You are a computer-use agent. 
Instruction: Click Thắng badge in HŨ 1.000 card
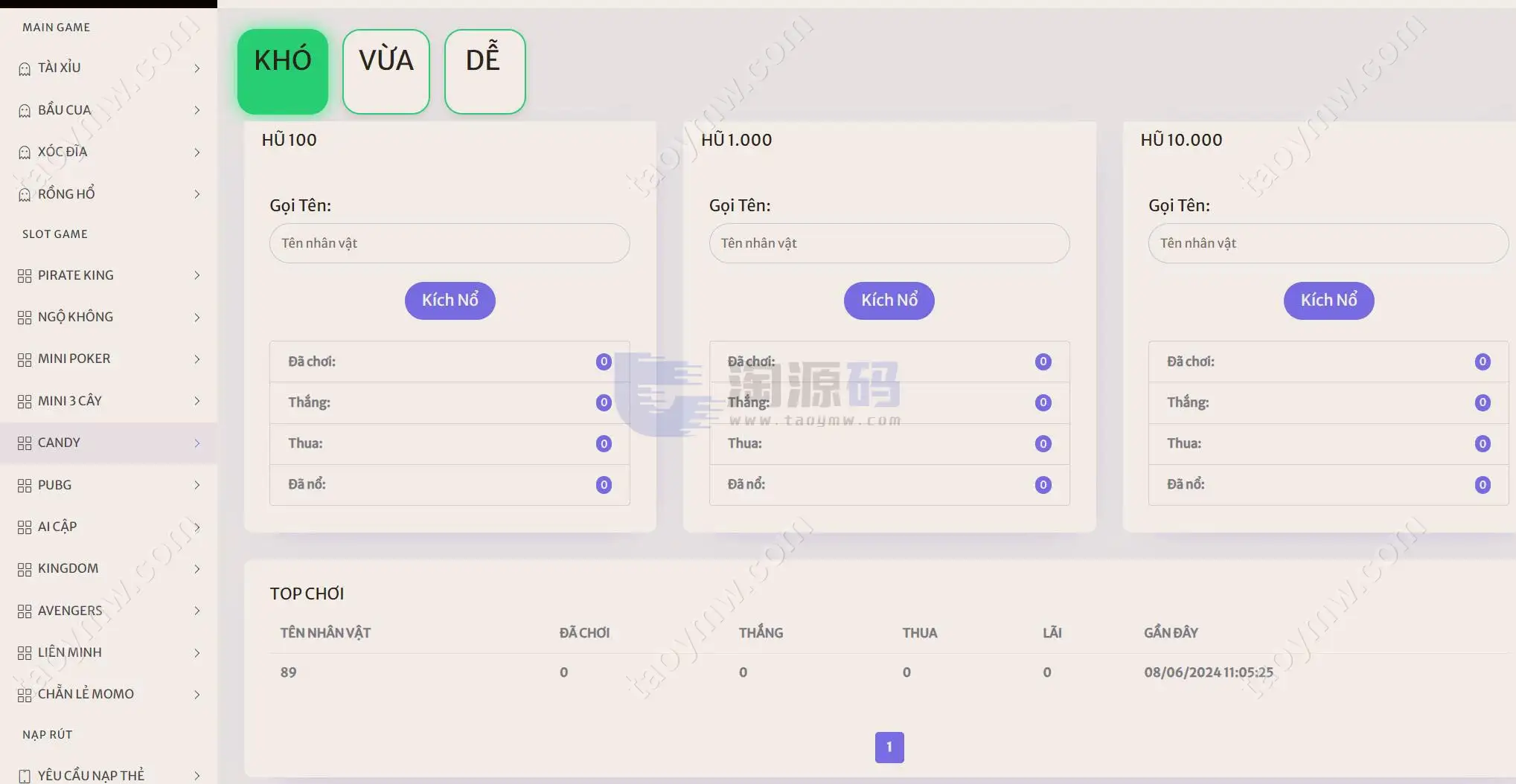point(1043,402)
